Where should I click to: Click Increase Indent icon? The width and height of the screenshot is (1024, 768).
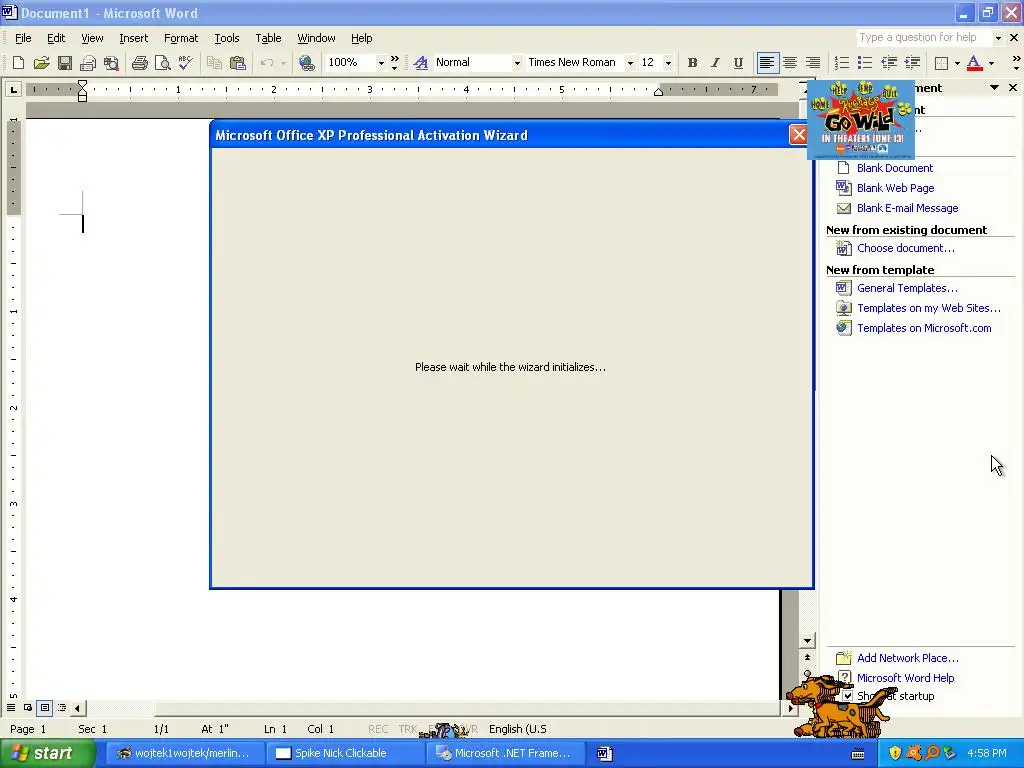click(x=912, y=63)
